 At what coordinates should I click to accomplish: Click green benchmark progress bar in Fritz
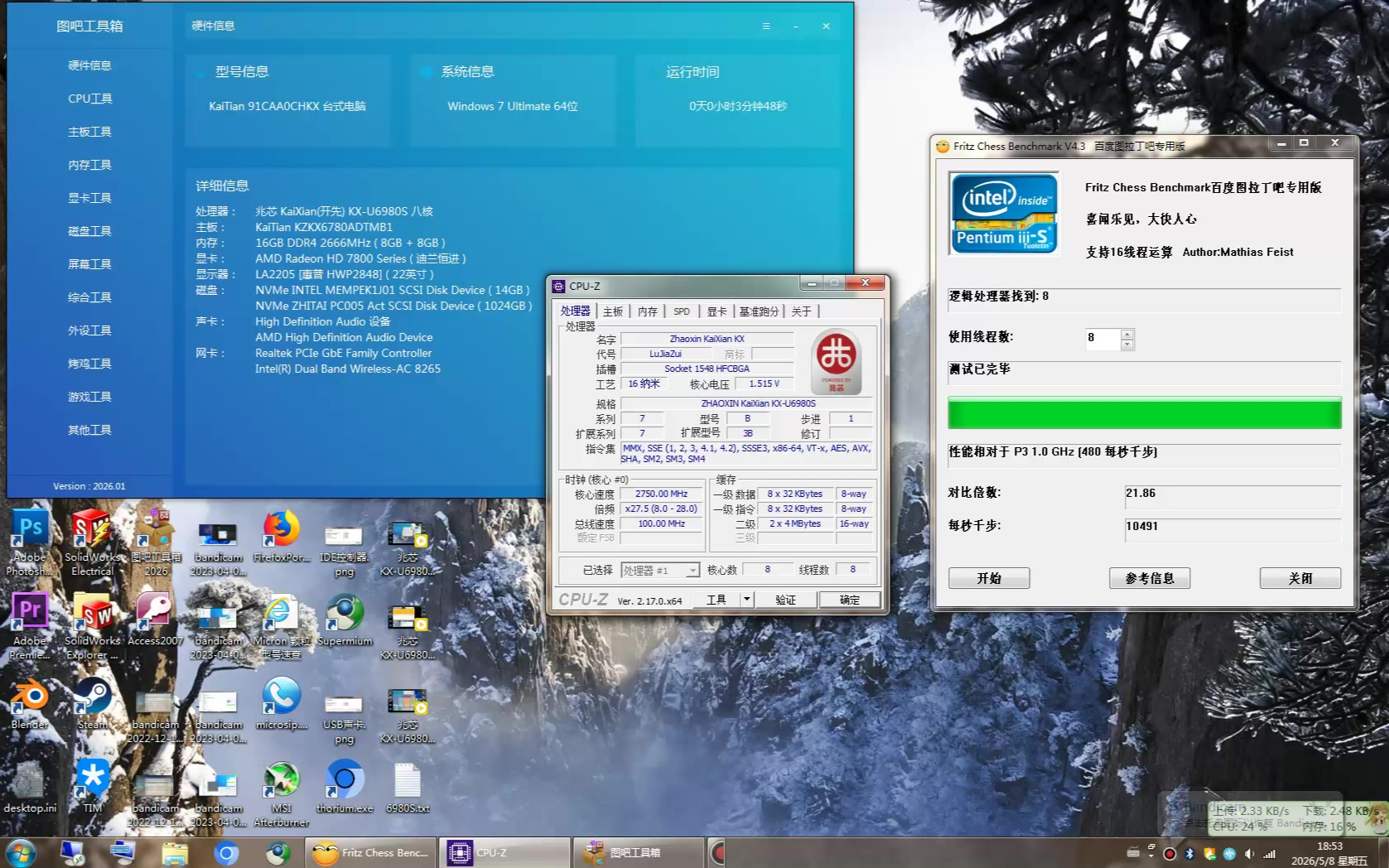point(1145,412)
